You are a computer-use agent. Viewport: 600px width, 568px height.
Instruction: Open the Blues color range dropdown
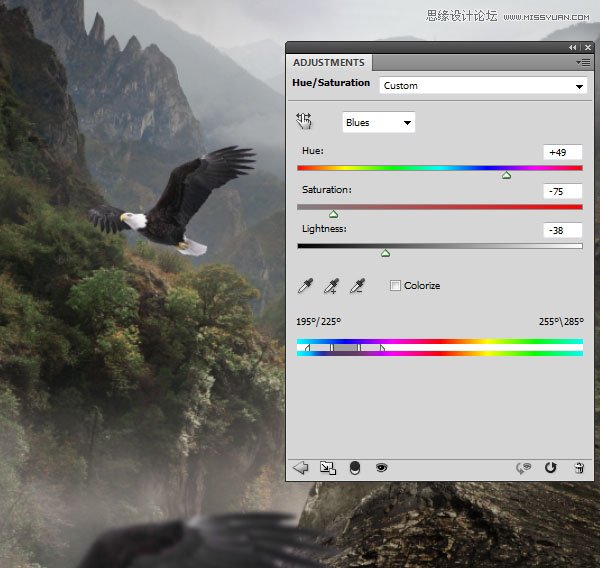coord(378,122)
